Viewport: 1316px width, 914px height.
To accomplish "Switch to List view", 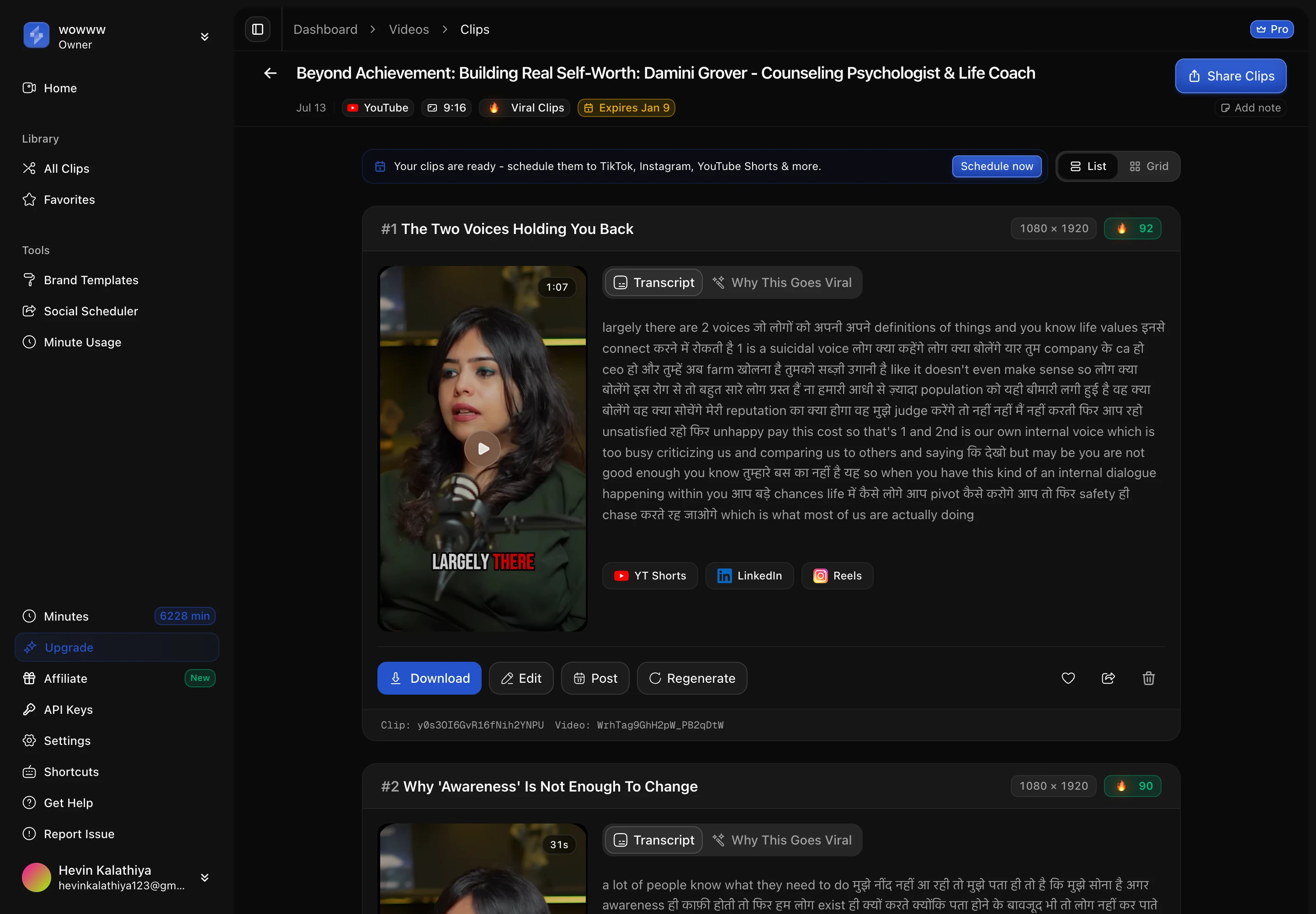I will (1088, 166).
